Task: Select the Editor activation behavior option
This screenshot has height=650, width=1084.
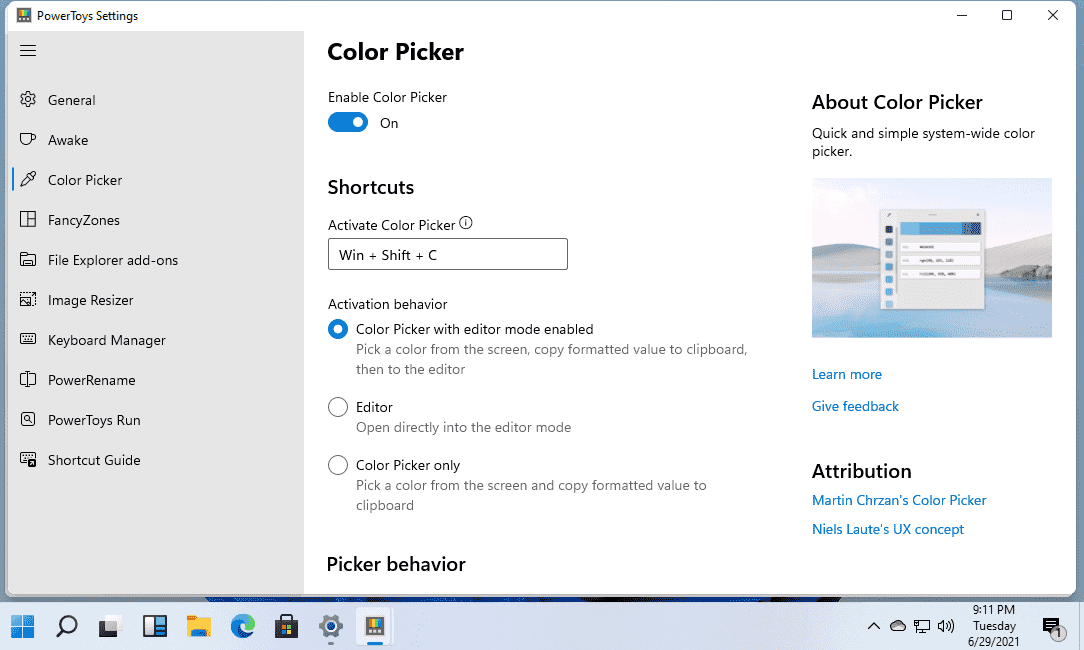Action: pyautogui.click(x=338, y=407)
